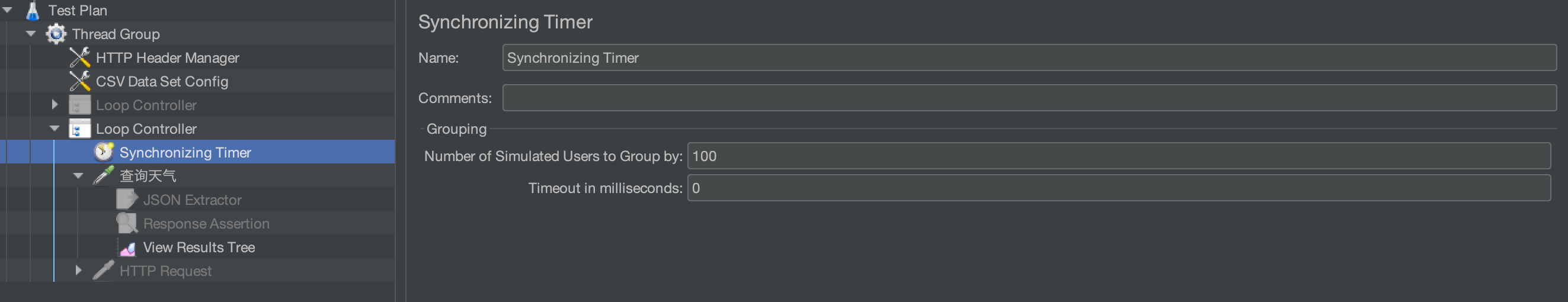1568x302 pixels.
Task: Click the Timeout in milliseconds field
Action: (1119, 188)
